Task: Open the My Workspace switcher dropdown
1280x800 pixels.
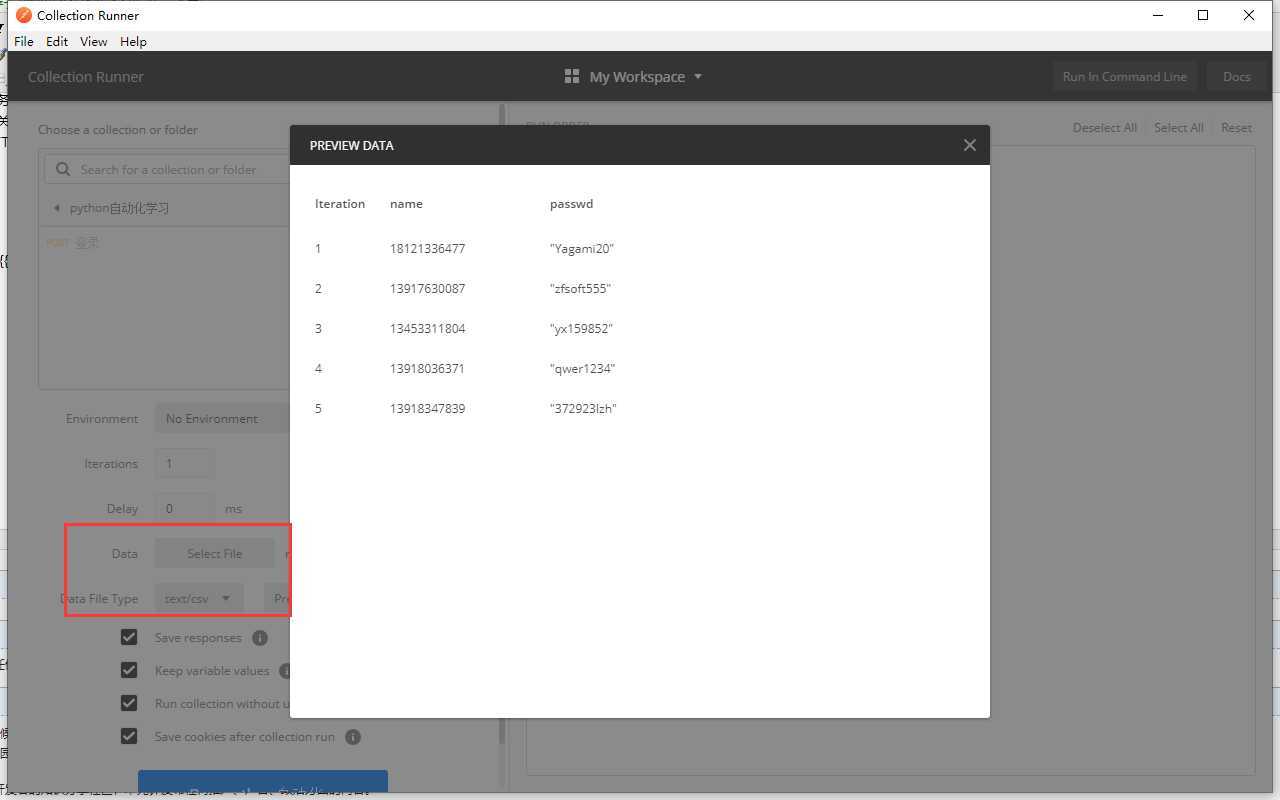Action: [x=634, y=77]
